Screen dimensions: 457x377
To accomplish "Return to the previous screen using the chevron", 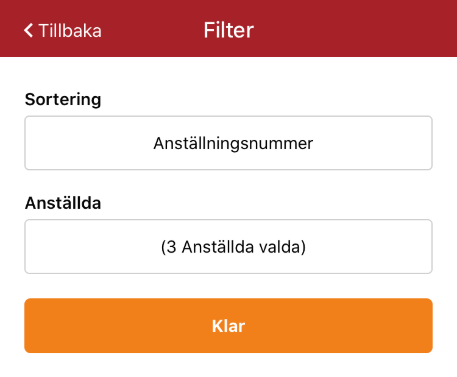I will (x=28, y=30).
